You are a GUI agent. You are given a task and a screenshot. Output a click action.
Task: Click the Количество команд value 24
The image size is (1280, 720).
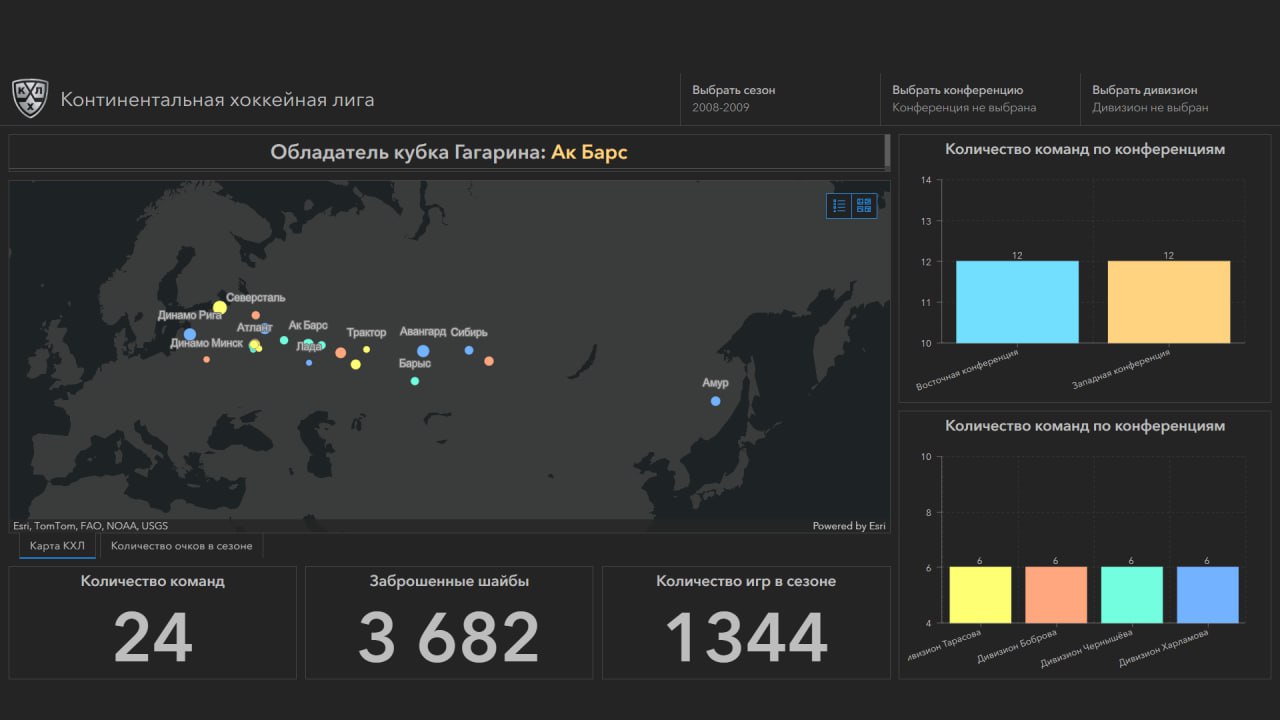(153, 637)
